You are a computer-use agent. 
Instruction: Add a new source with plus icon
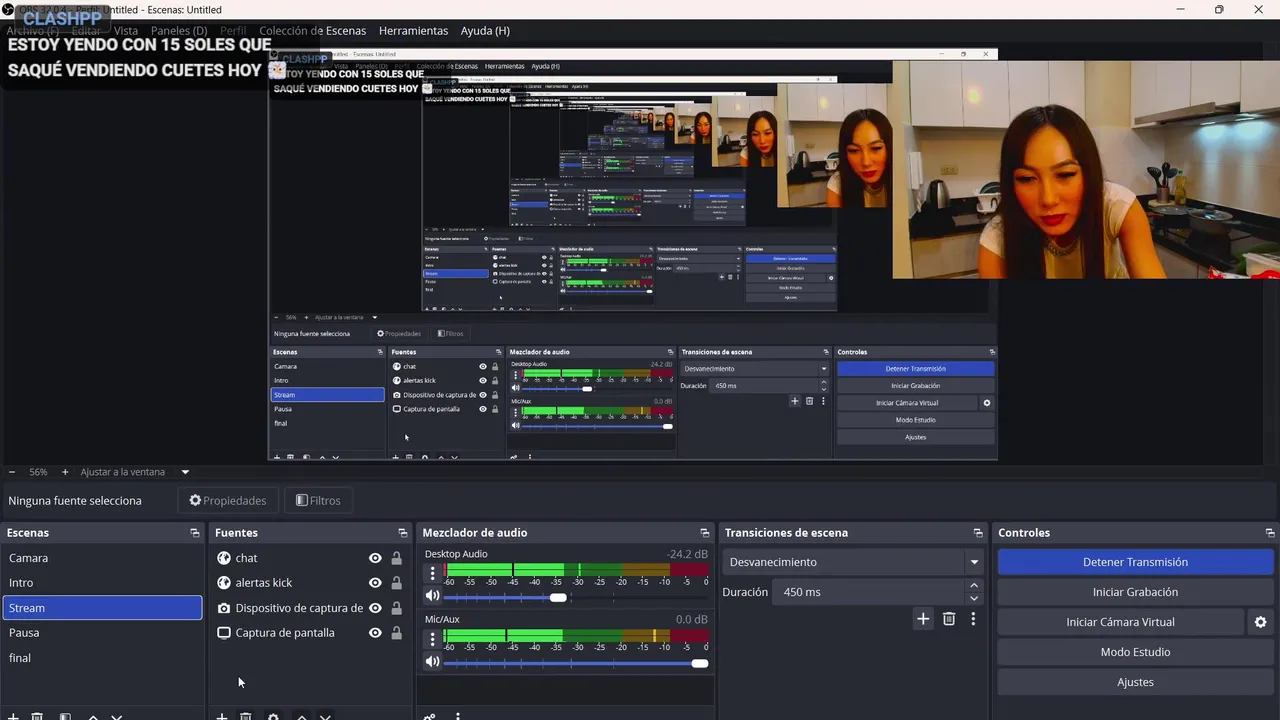click(x=222, y=716)
